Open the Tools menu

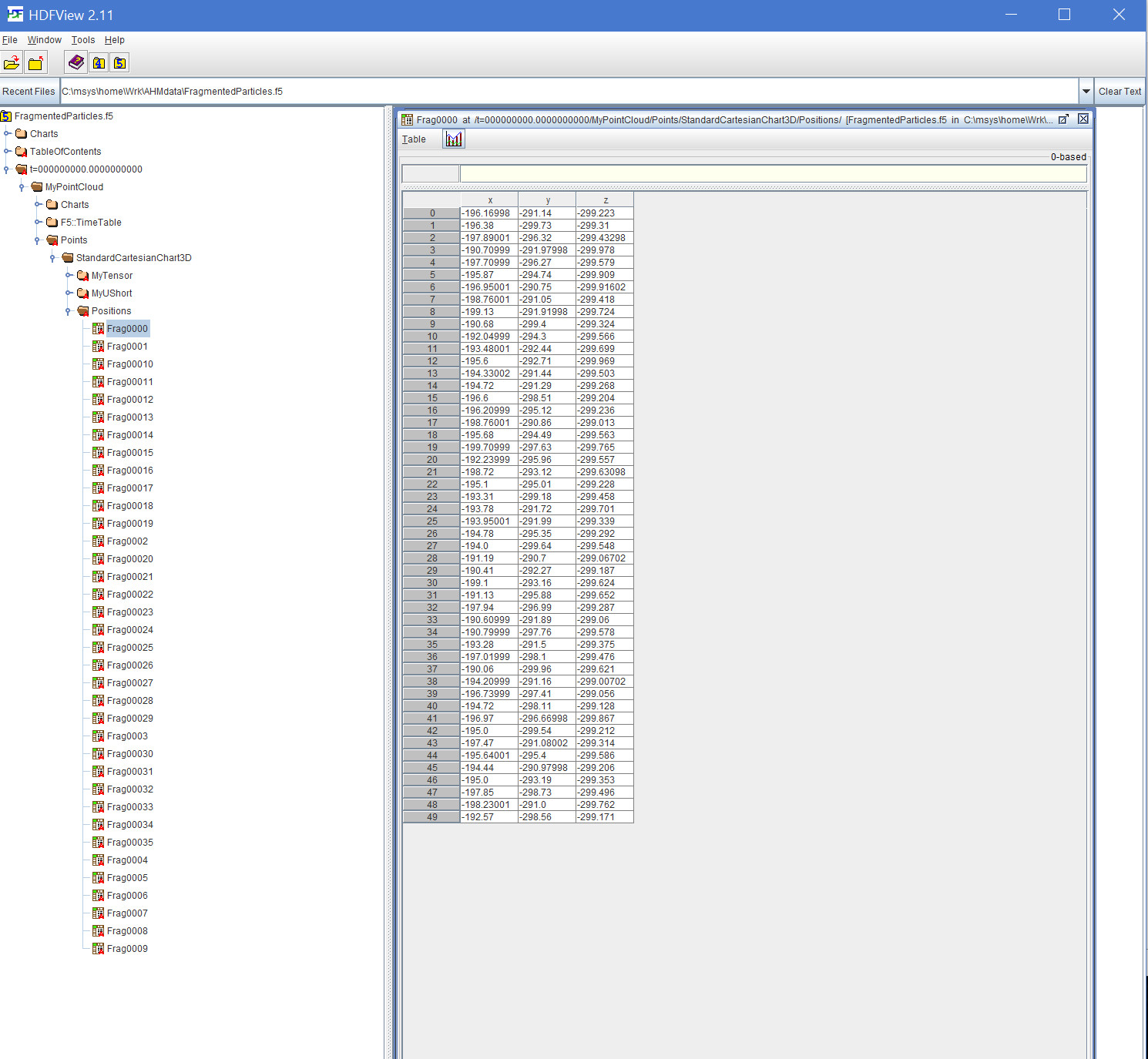click(83, 40)
